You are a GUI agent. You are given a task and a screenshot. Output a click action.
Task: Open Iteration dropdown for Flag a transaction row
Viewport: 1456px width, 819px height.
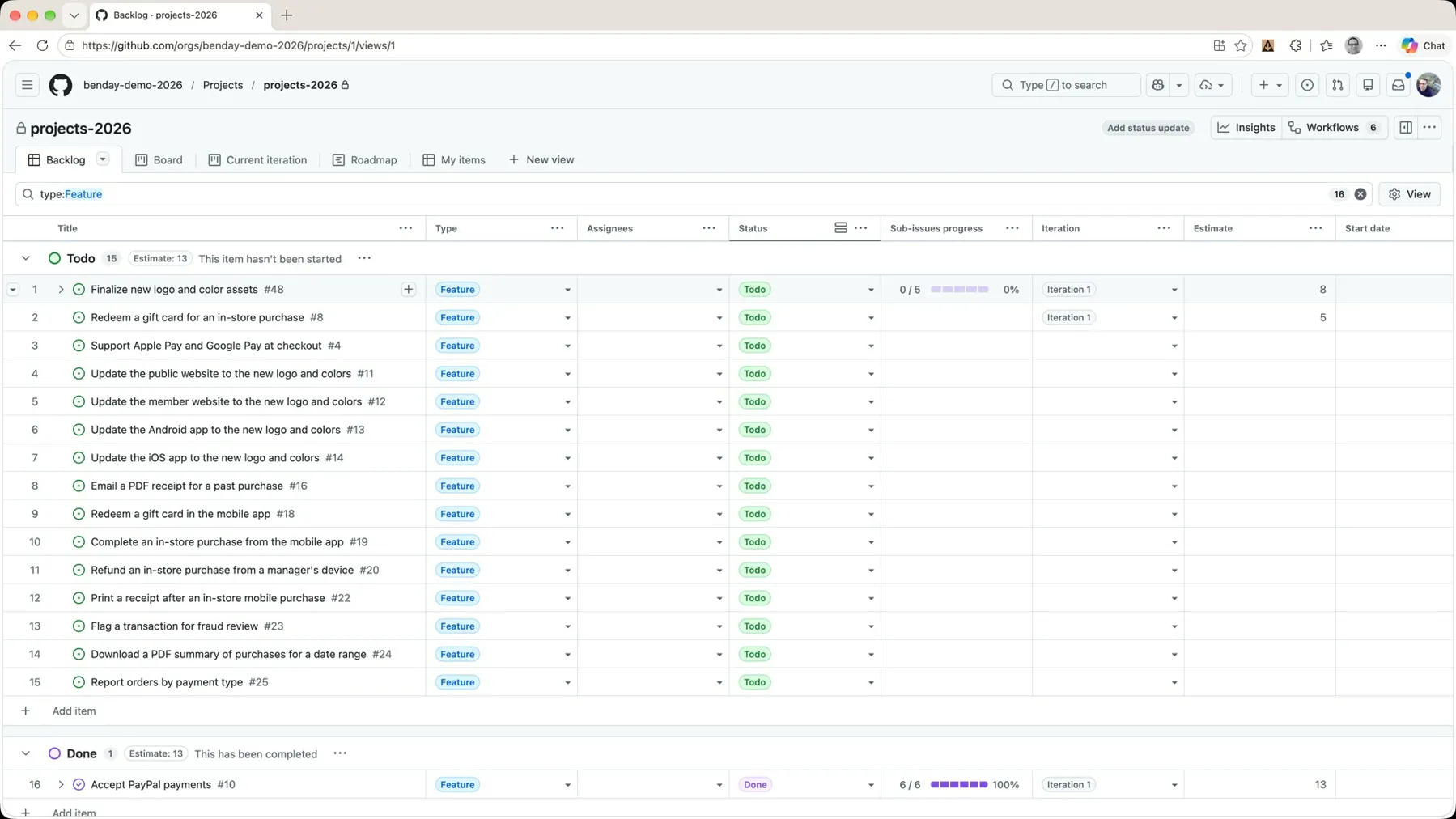[1174, 626]
